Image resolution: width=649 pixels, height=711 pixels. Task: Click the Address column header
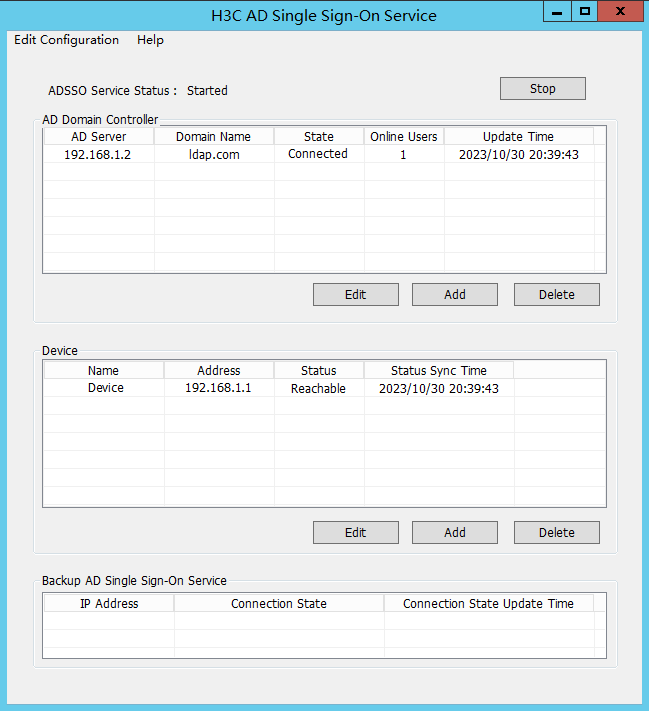pos(219,370)
